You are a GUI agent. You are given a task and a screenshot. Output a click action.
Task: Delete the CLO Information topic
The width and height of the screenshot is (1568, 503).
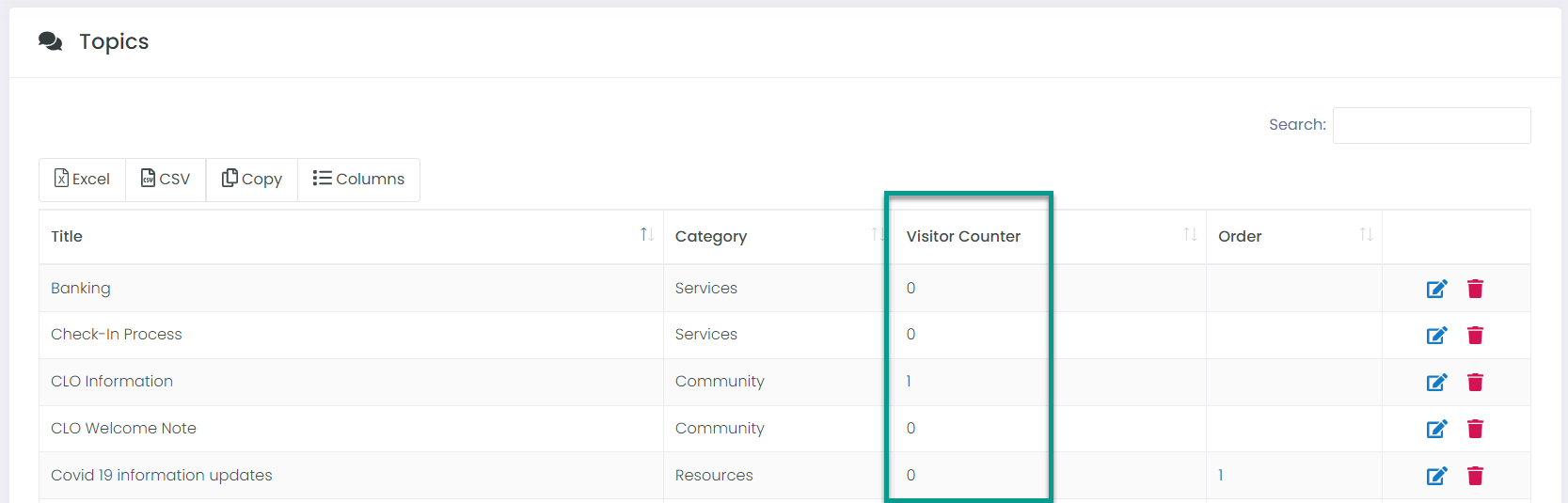coord(1475,383)
